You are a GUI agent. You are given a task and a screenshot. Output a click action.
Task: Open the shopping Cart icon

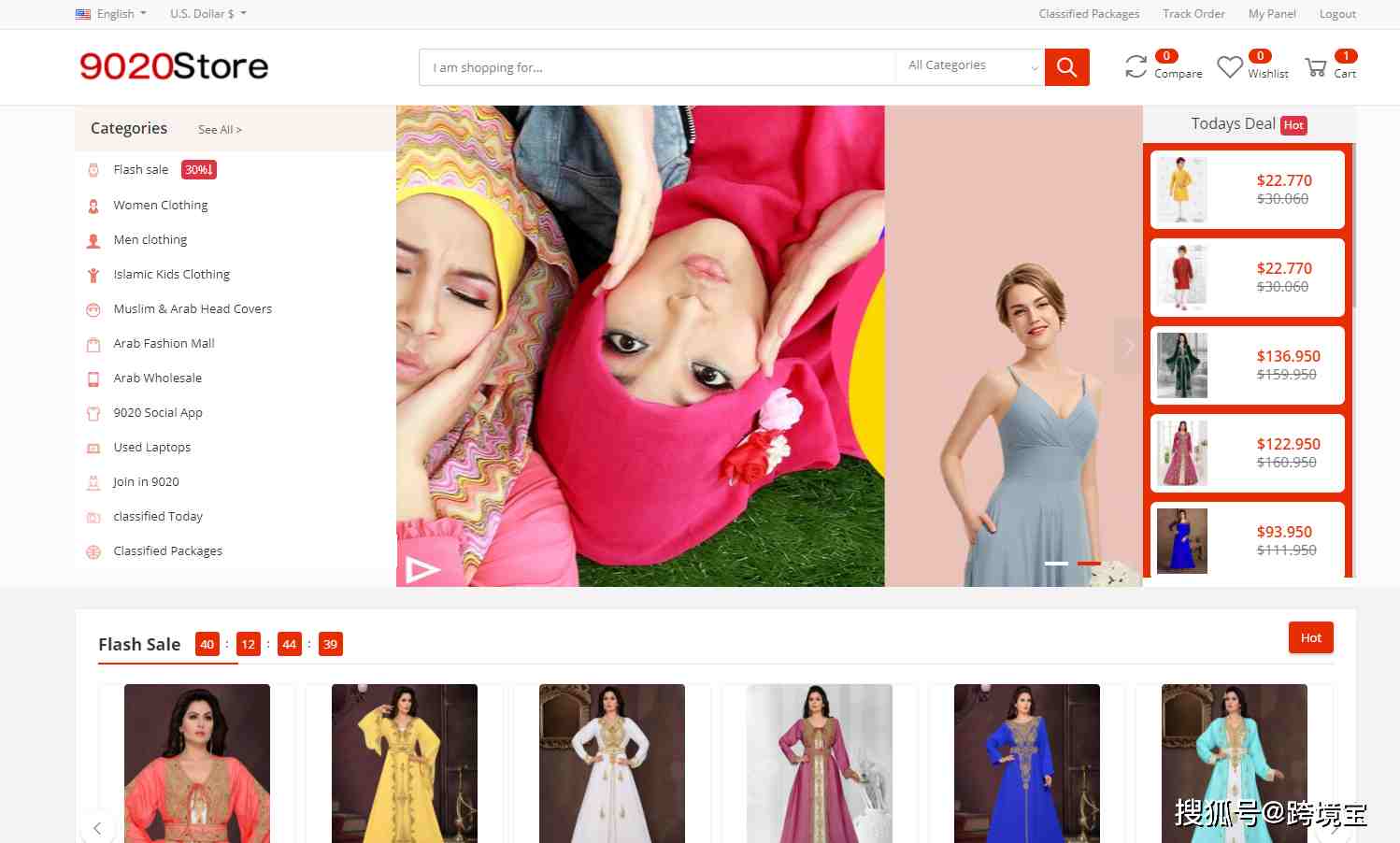tap(1316, 67)
